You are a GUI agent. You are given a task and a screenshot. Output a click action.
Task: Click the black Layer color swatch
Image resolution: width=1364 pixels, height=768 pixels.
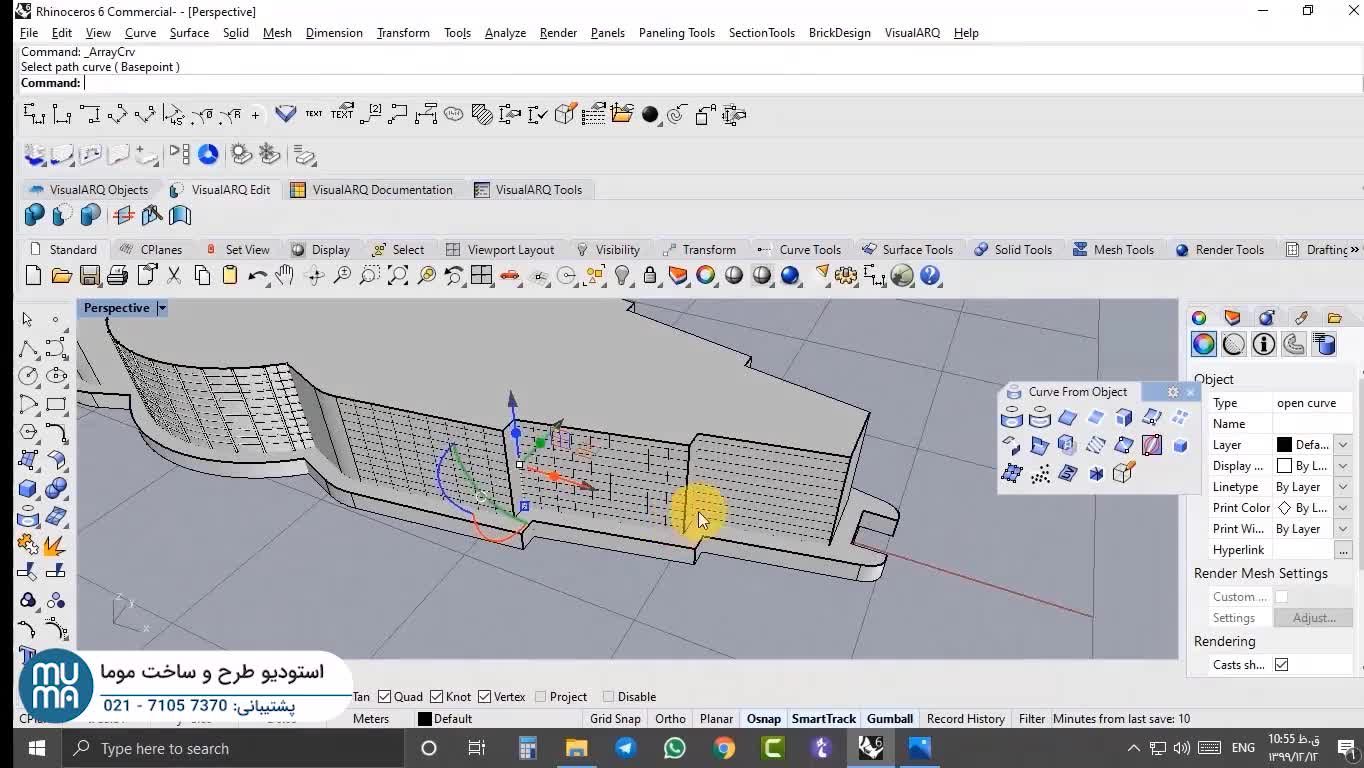click(x=1284, y=445)
